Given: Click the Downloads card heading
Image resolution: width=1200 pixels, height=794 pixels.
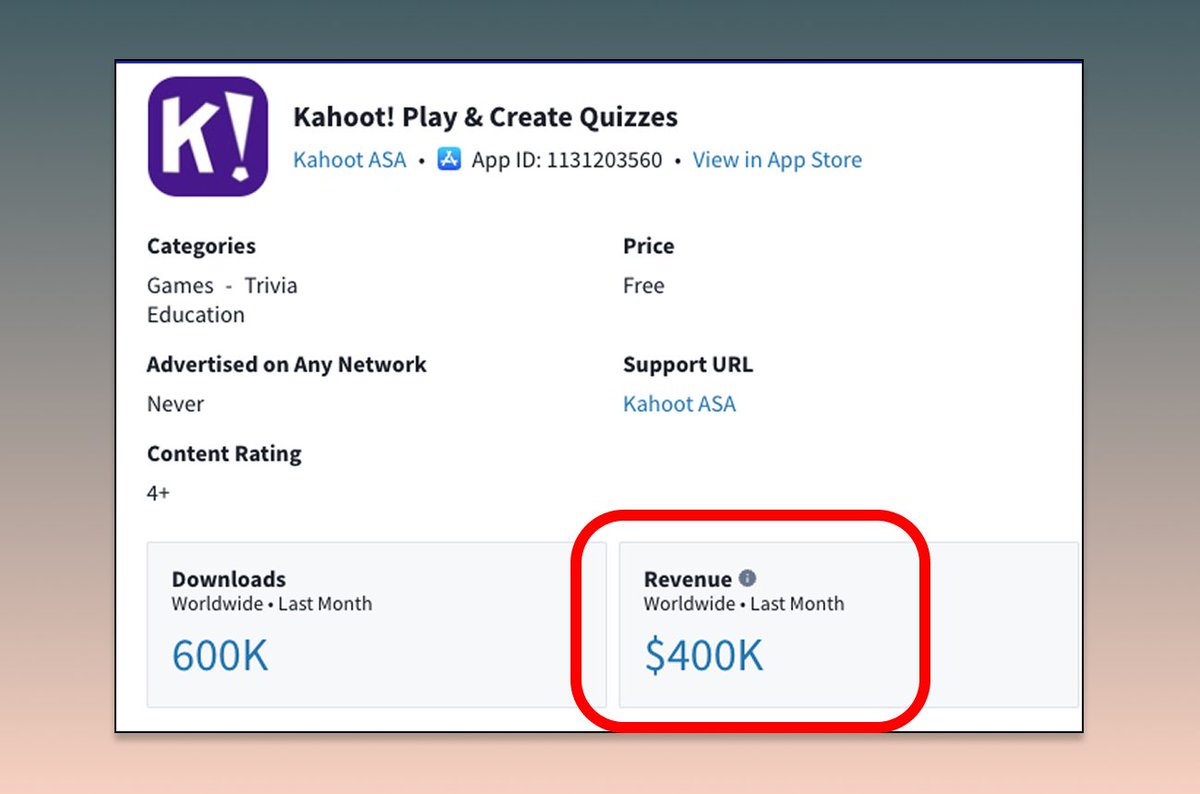Looking at the screenshot, I should [x=229, y=579].
